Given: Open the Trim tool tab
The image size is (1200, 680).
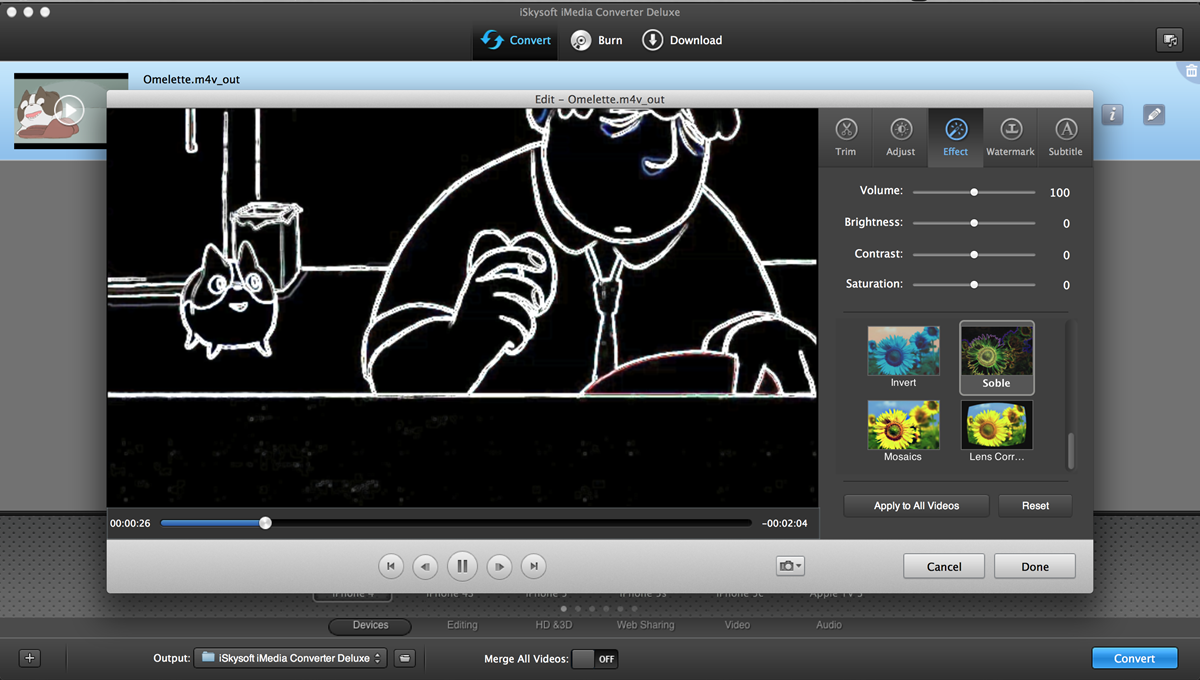Looking at the screenshot, I should pos(846,137).
